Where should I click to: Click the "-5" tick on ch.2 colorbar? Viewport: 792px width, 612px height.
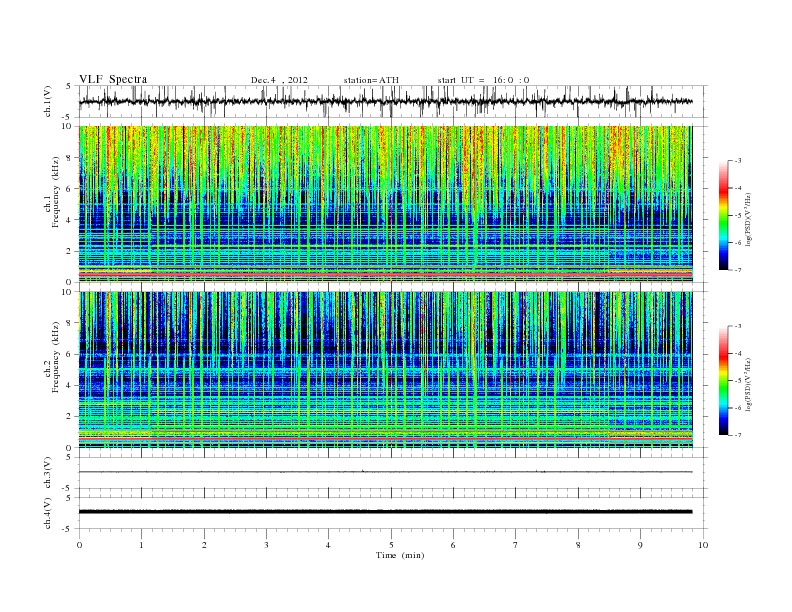pyautogui.click(x=737, y=381)
